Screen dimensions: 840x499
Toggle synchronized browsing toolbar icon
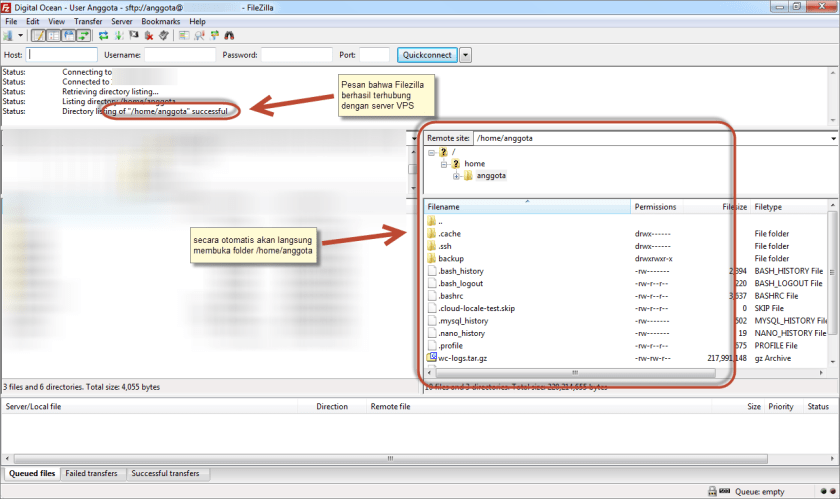click(214, 35)
